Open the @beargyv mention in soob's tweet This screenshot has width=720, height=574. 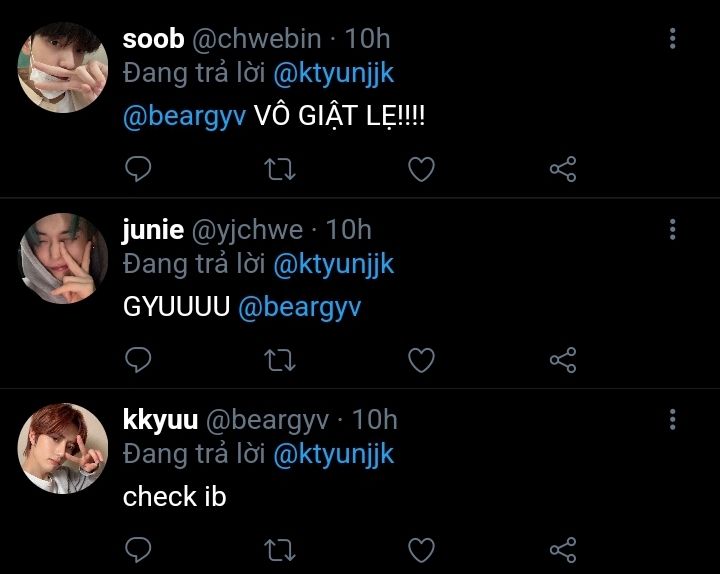185,117
